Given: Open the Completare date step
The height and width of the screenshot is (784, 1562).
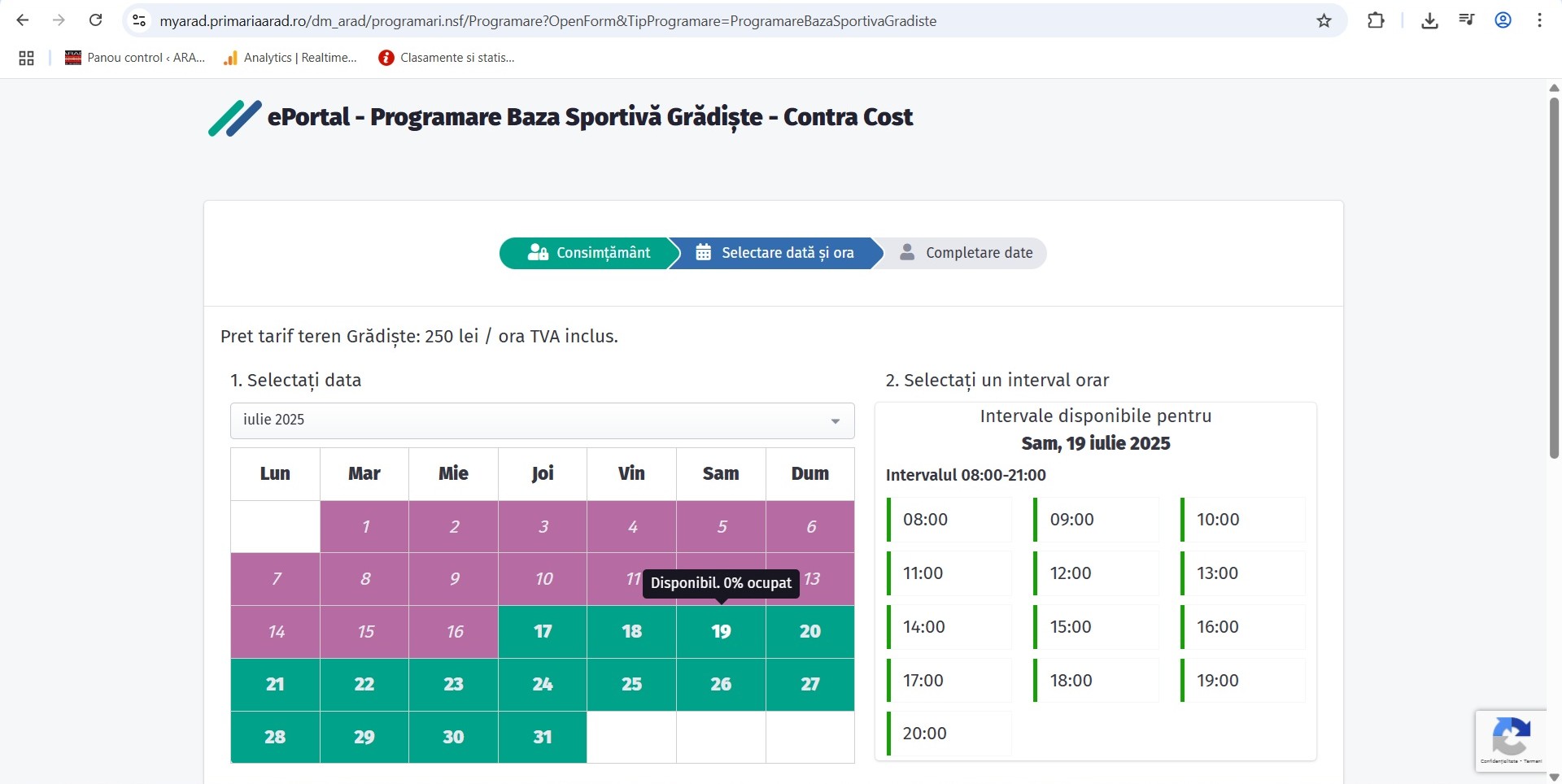Looking at the screenshot, I should (966, 253).
